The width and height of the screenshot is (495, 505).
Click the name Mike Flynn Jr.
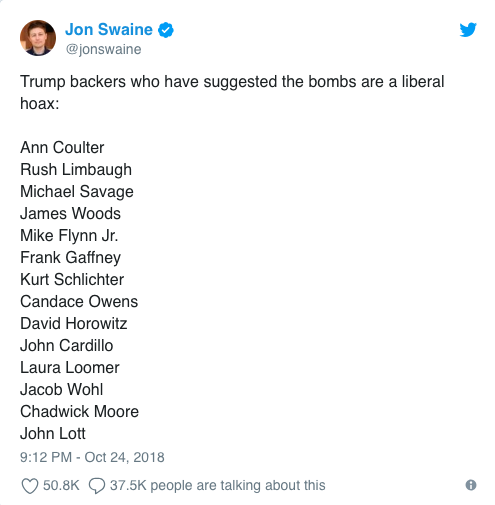pos(69,236)
